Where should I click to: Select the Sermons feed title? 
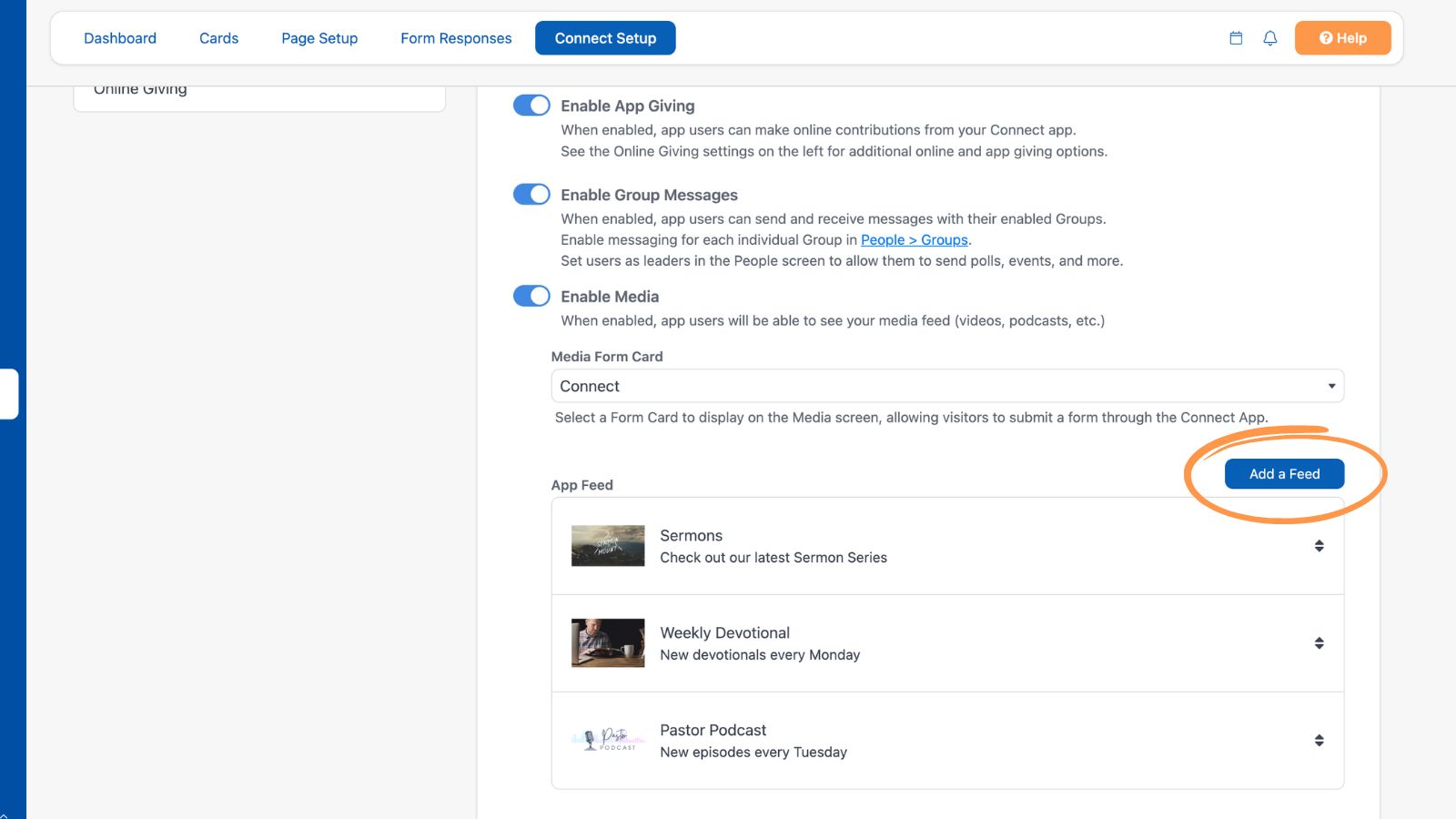pyautogui.click(x=692, y=536)
